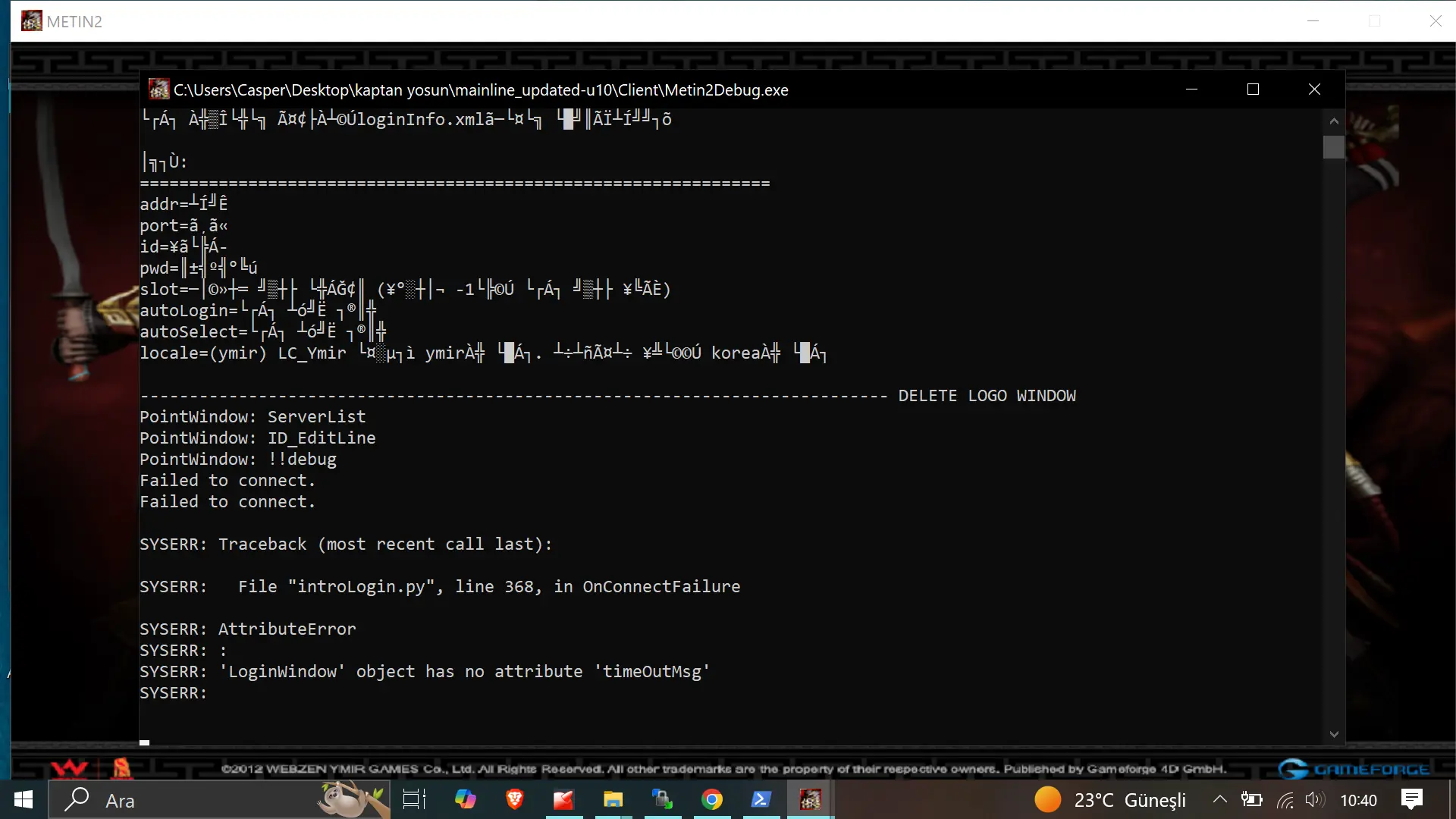
Task: Click the Ara search box
Action: [x=220, y=800]
